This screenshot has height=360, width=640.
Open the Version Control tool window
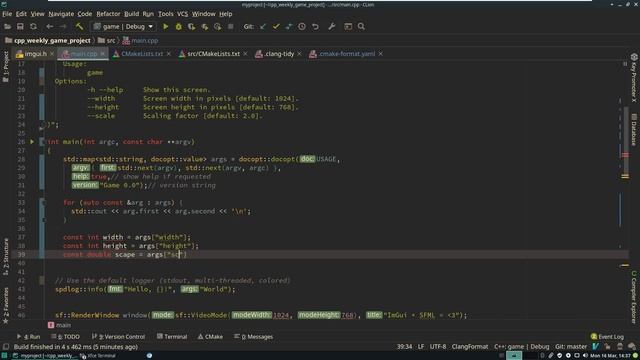(x=118, y=337)
